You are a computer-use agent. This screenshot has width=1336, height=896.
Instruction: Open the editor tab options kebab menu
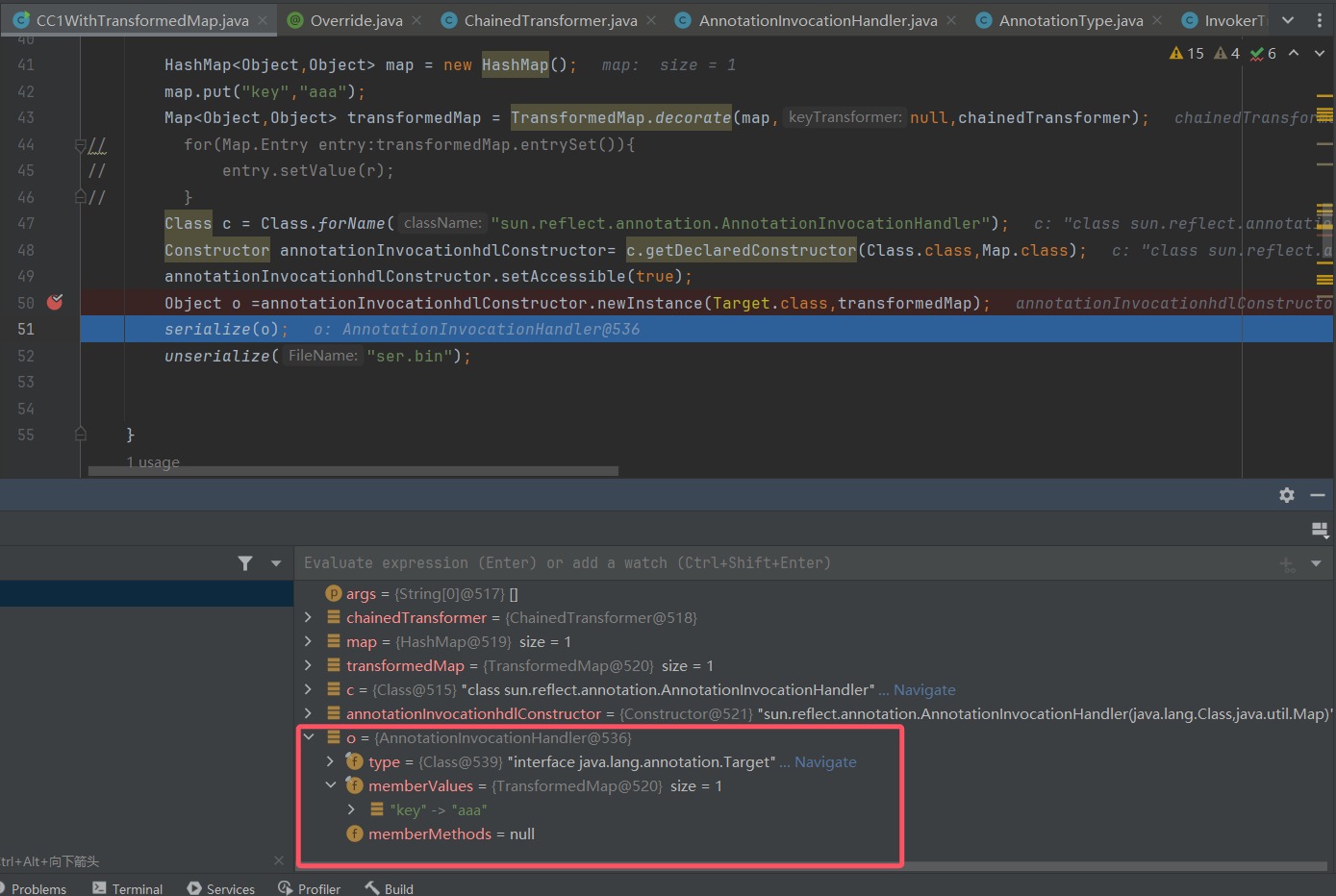1319,20
